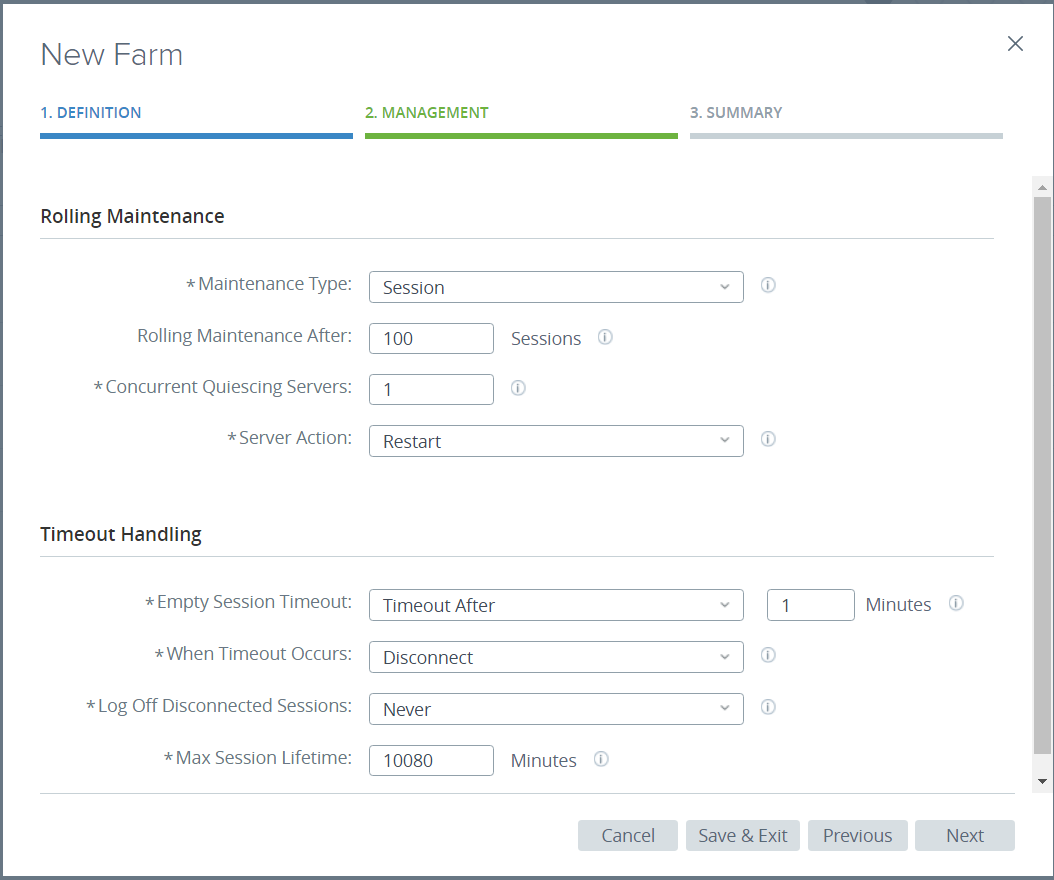
Task: Click info icon for Max Session Lifetime
Action: [x=601, y=759]
